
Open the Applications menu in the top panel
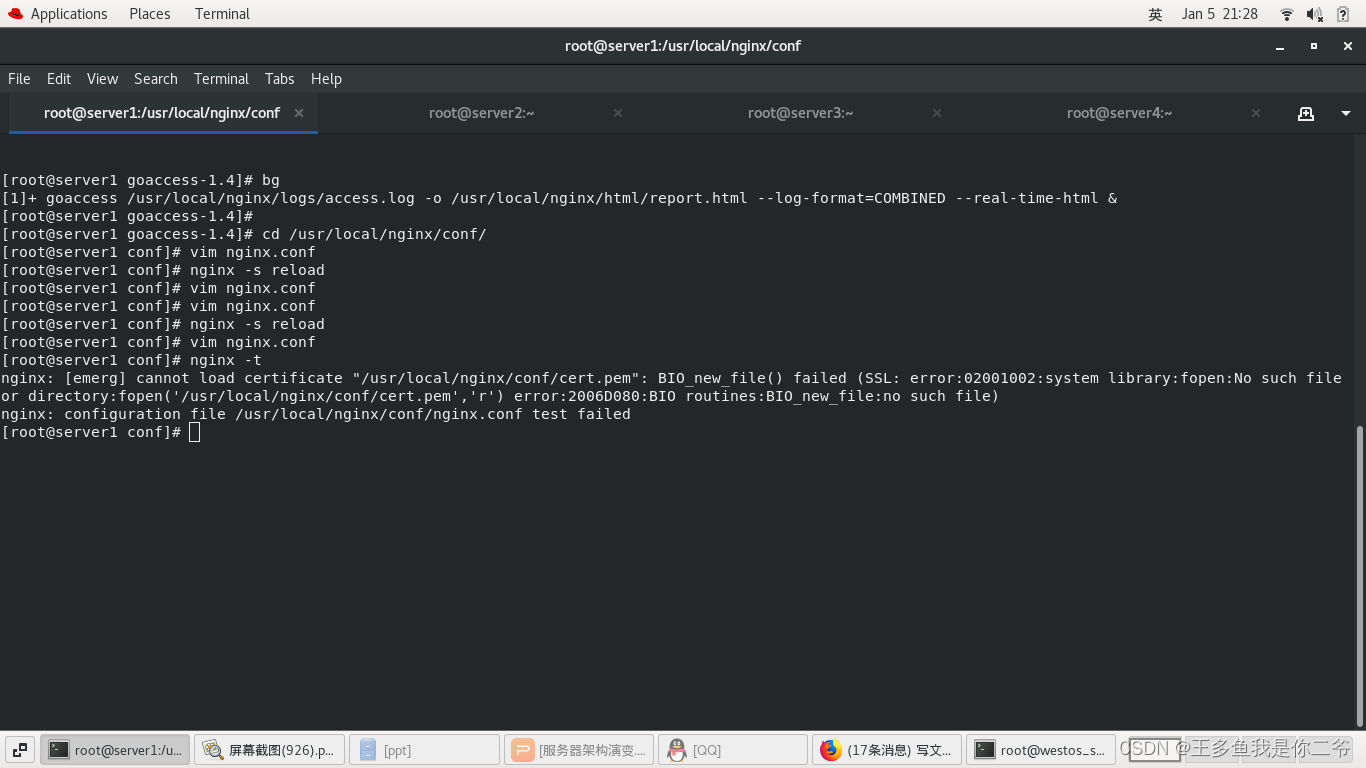click(69, 14)
